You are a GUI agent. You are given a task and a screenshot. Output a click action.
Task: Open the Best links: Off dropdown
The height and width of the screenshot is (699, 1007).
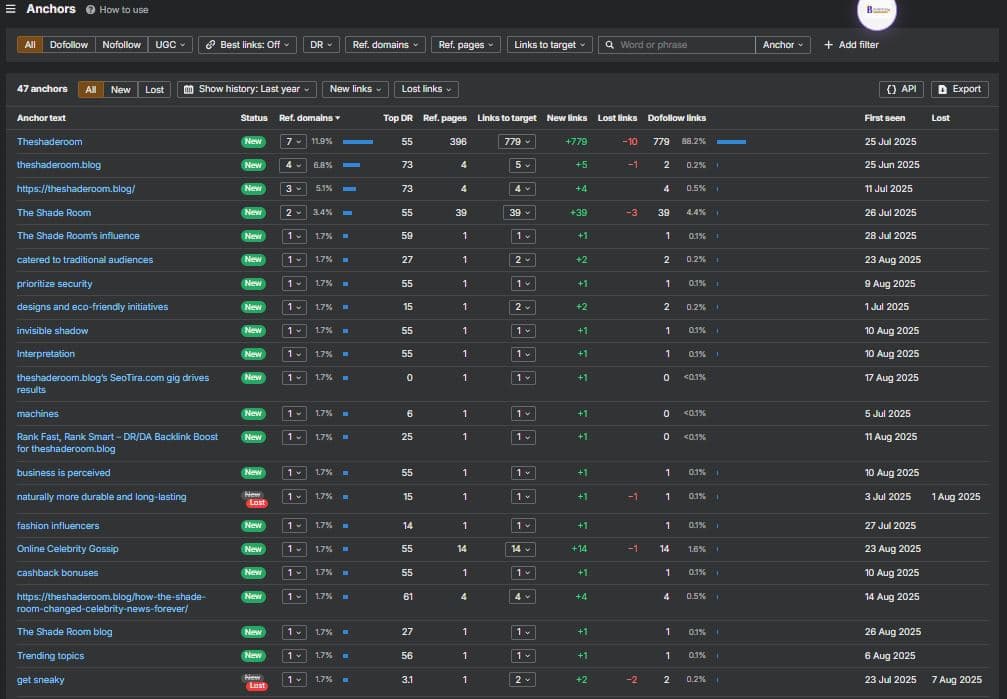click(247, 45)
